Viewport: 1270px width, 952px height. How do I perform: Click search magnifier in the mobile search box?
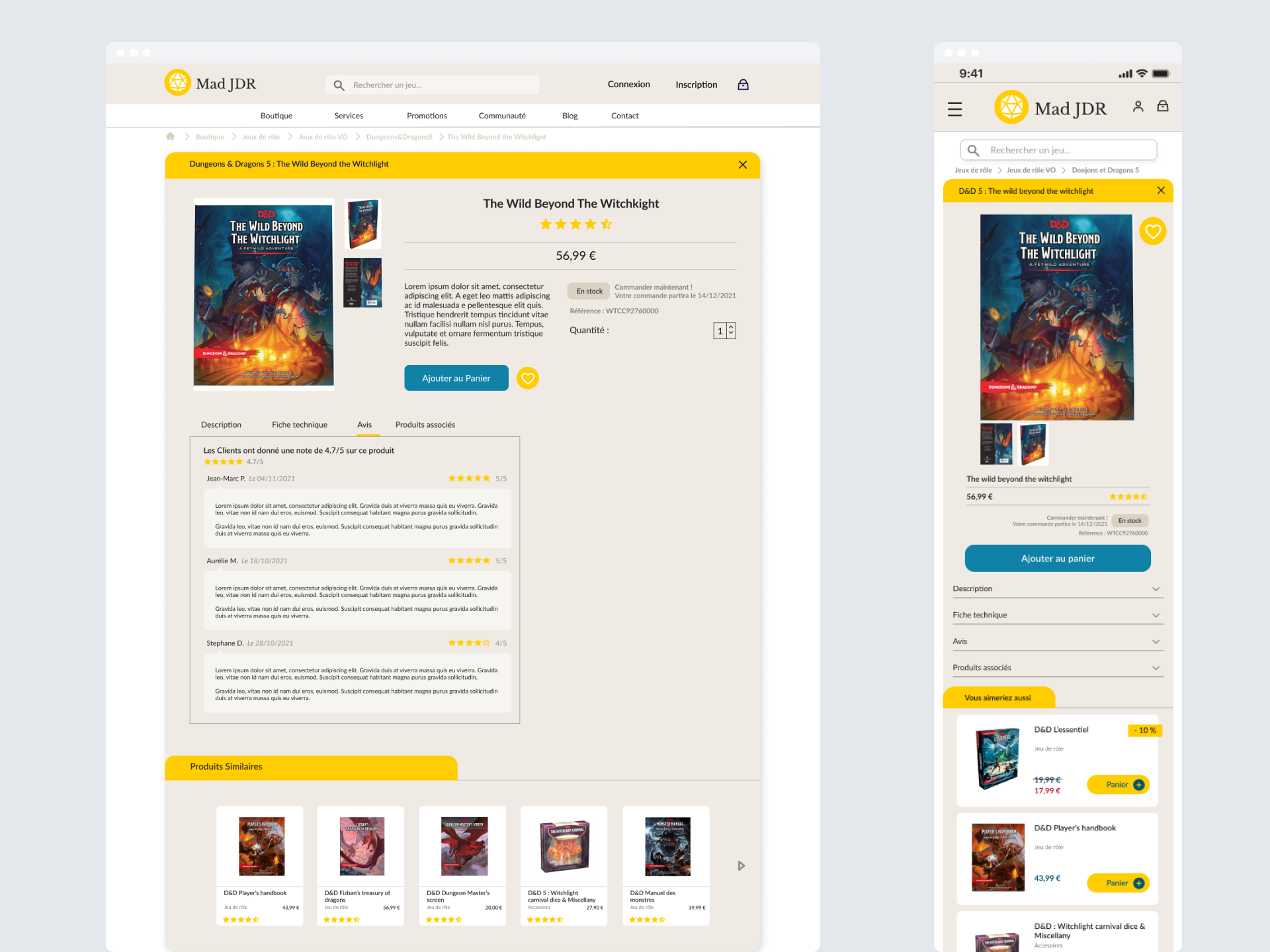click(973, 150)
